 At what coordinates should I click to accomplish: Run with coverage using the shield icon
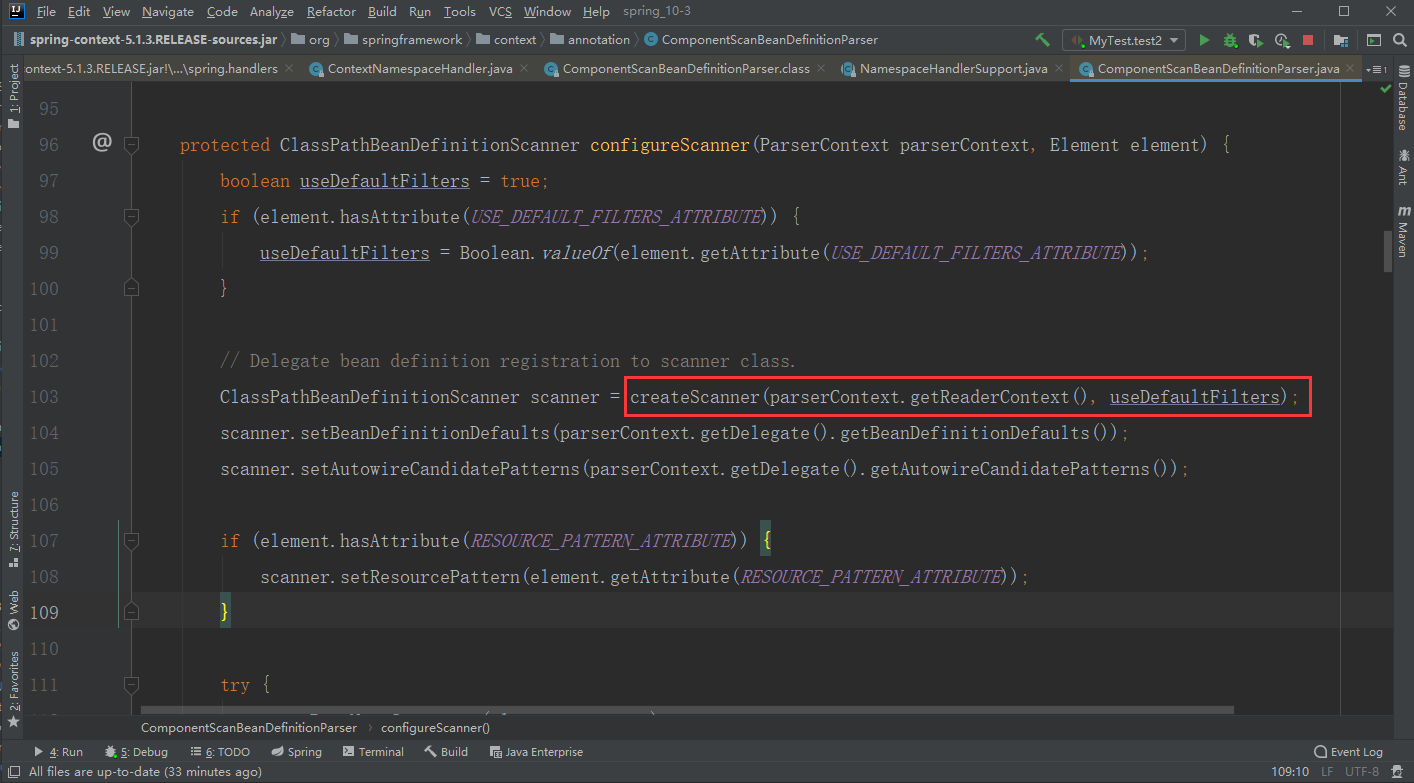[x=1256, y=40]
